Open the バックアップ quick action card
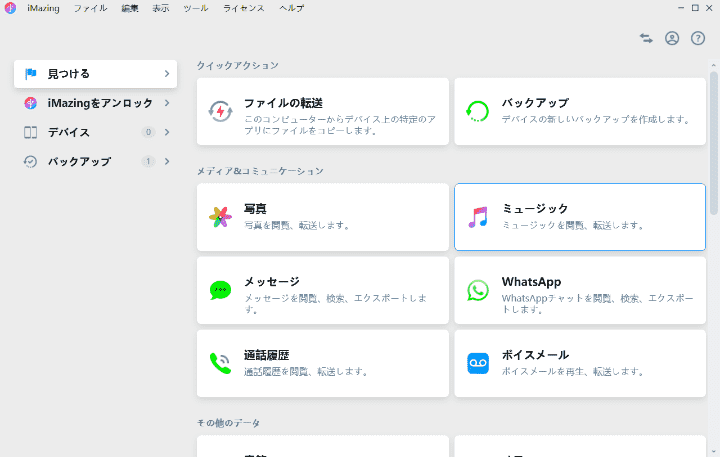The width and height of the screenshot is (720, 457). (580, 111)
